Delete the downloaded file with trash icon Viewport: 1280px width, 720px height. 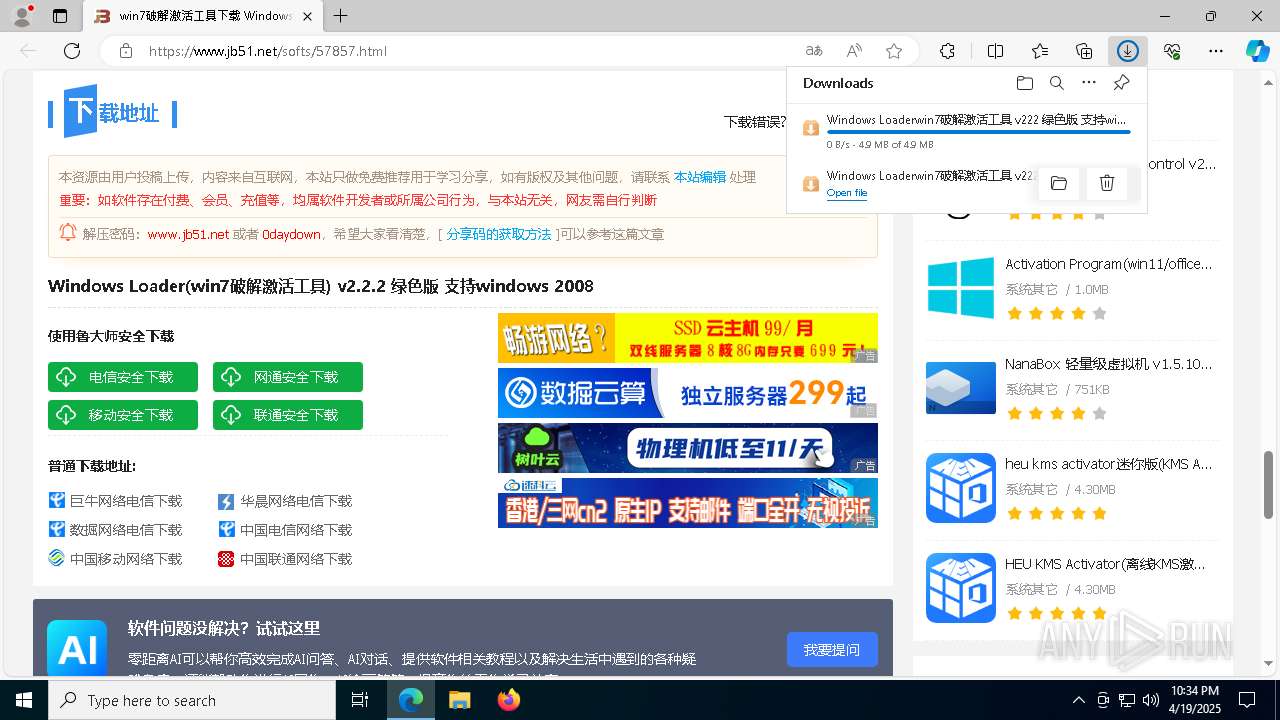coord(1107,183)
